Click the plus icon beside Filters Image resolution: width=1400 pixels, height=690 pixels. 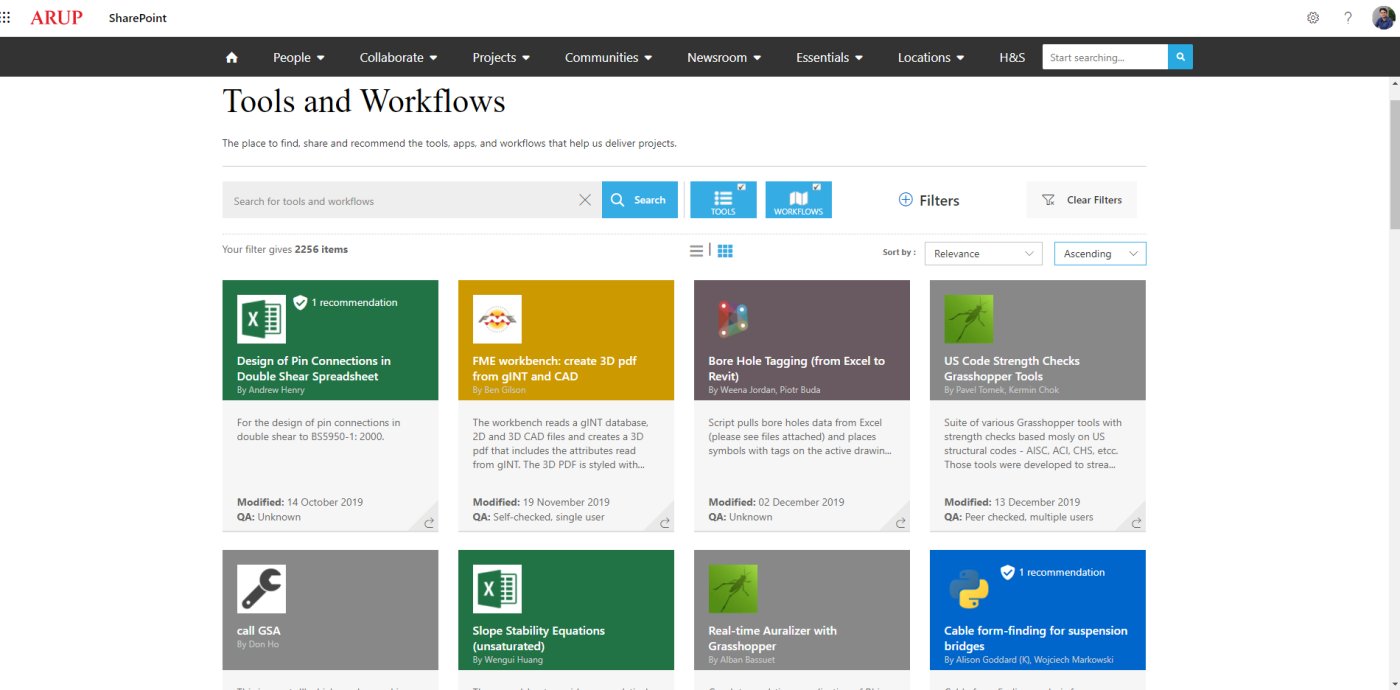click(x=905, y=200)
